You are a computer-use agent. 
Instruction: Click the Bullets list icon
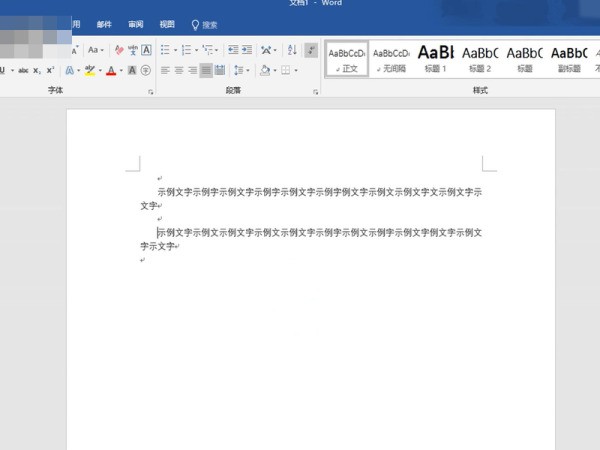tap(165, 50)
